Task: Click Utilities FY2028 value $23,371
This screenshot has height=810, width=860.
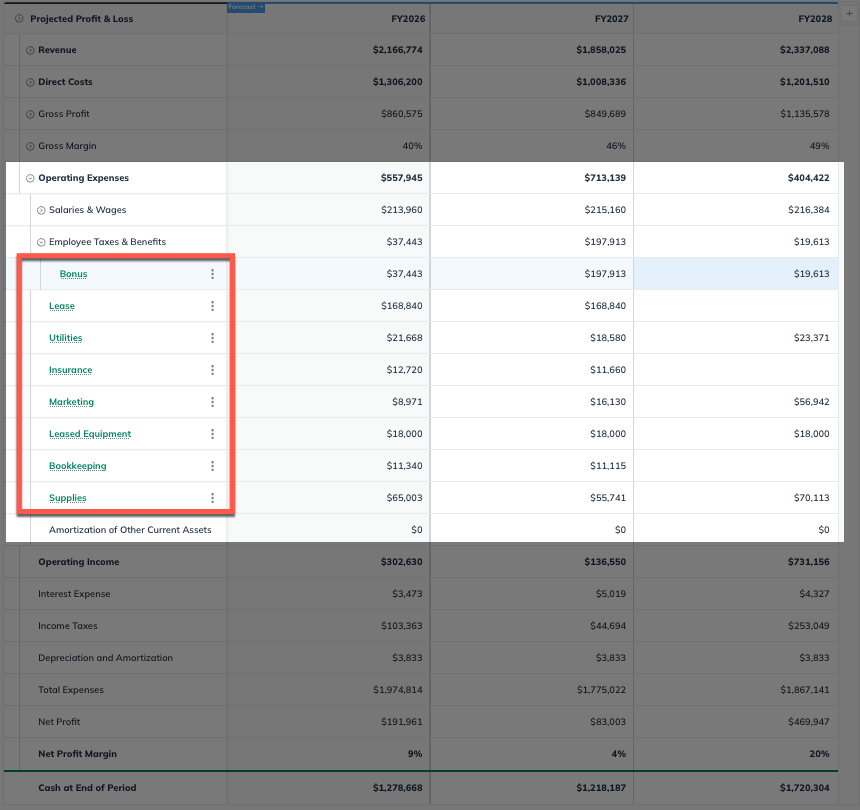Action: click(811, 338)
